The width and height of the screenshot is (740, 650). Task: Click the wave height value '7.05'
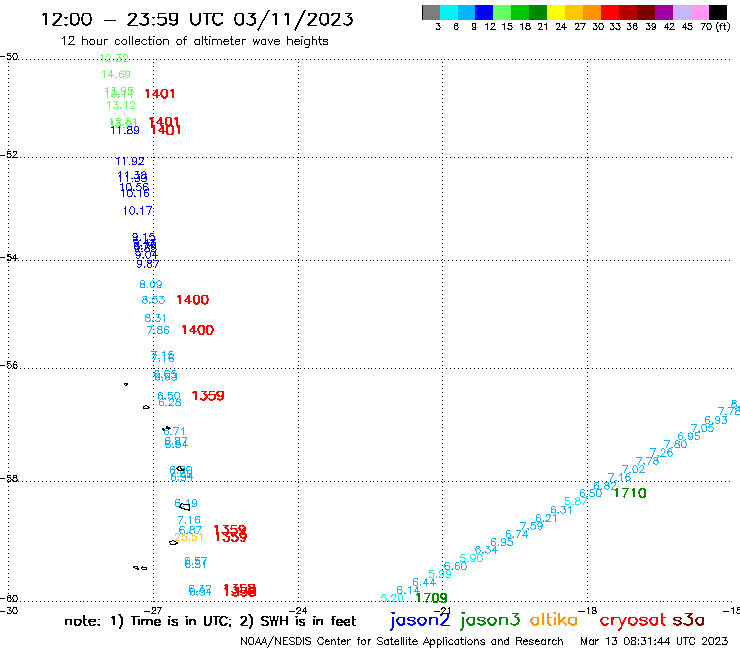[x=702, y=428]
